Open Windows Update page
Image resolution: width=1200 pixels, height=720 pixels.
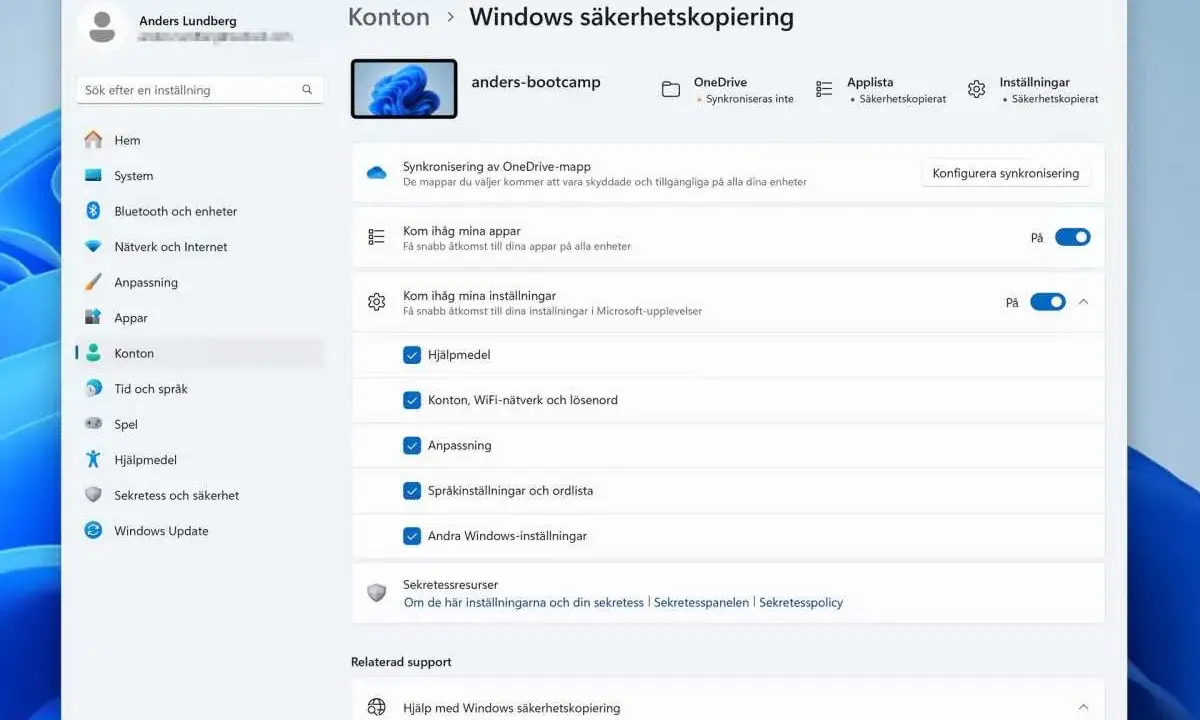point(200,530)
